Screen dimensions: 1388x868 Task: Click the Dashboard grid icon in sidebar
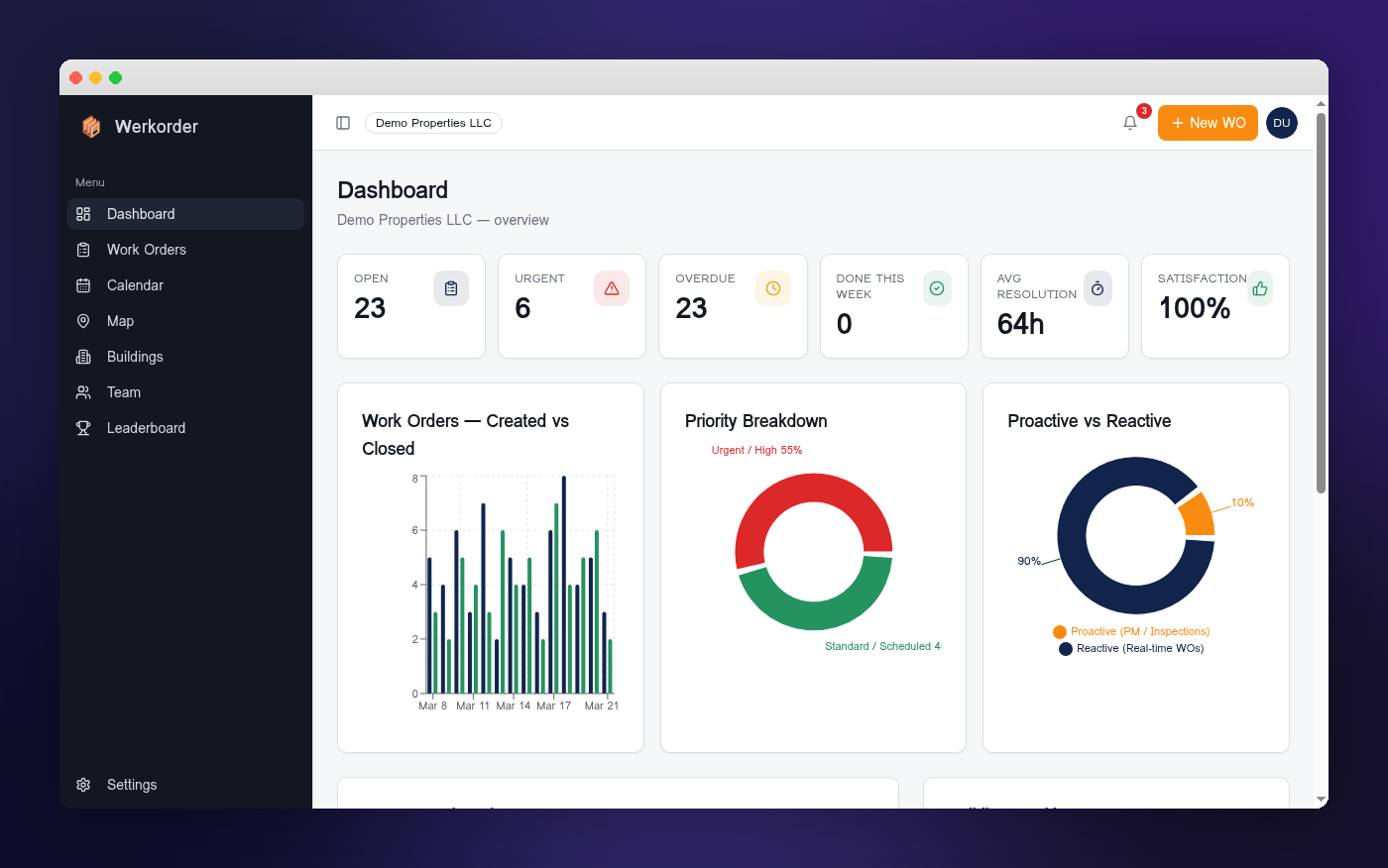click(x=83, y=214)
